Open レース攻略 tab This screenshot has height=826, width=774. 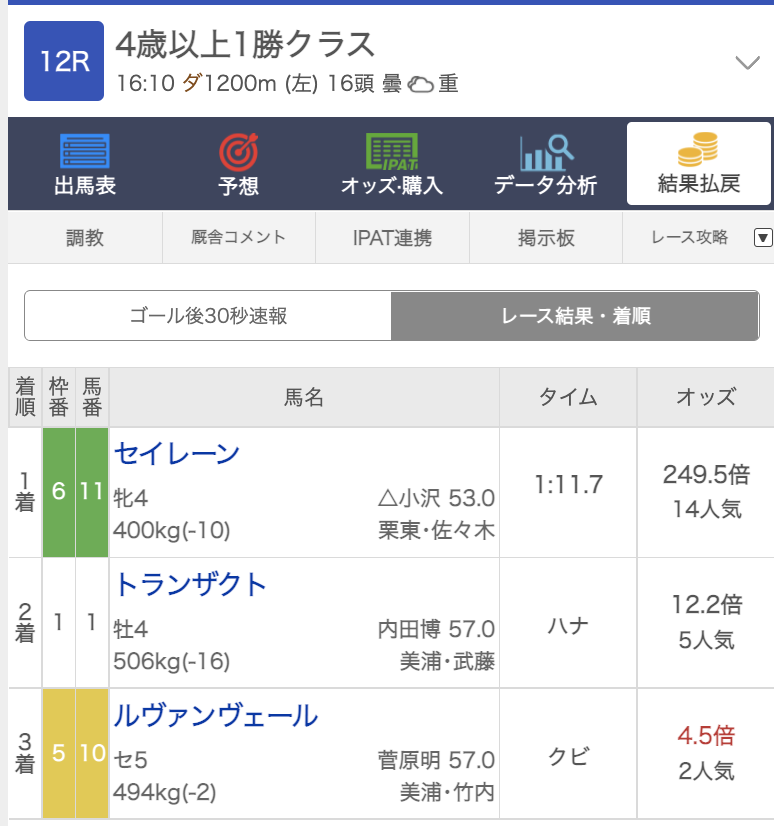689,238
